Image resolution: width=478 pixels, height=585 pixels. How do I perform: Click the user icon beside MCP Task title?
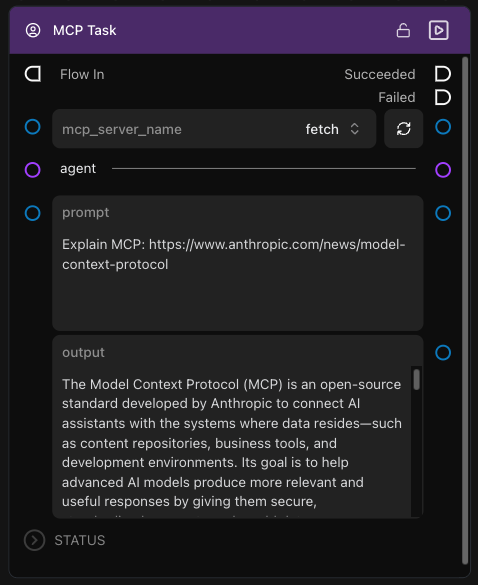[33, 30]
